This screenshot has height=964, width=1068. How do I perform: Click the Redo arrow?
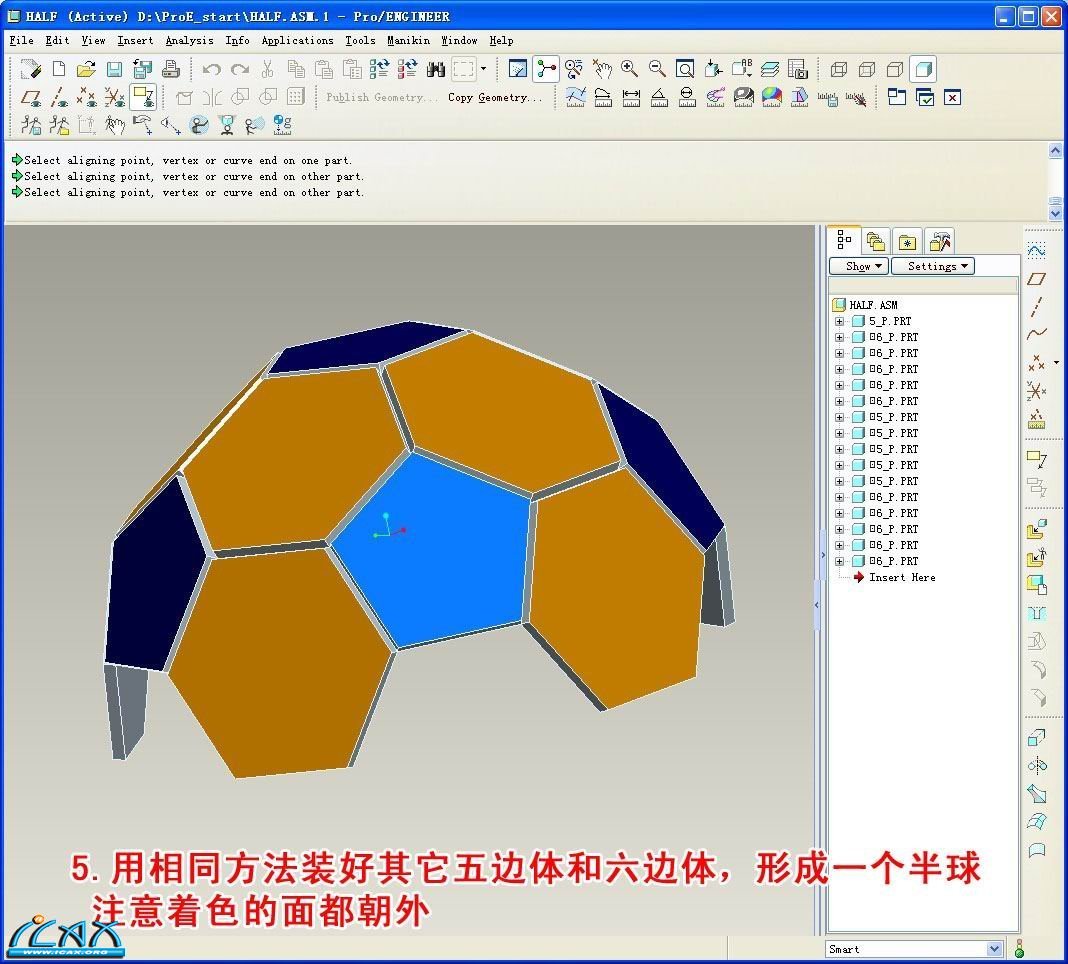(240, 69)
